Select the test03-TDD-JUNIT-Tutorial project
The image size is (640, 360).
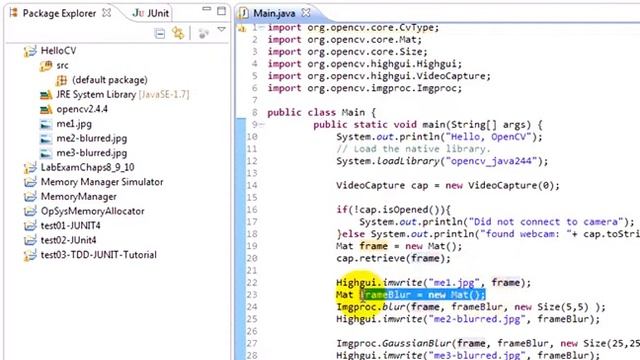pyautogui.click(x=98, y=255)
